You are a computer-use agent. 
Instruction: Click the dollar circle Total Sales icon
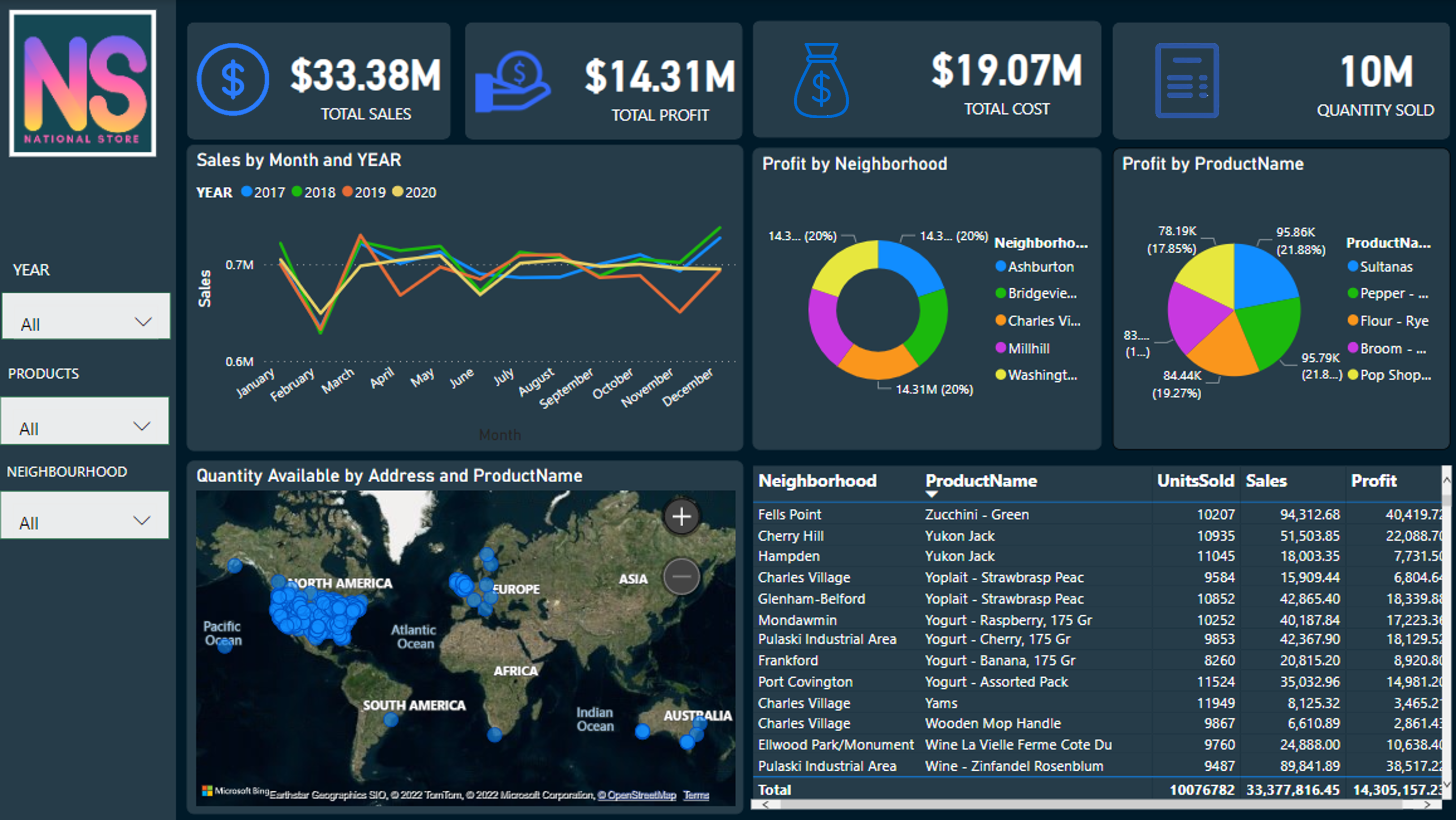click(x=232, y=79)
